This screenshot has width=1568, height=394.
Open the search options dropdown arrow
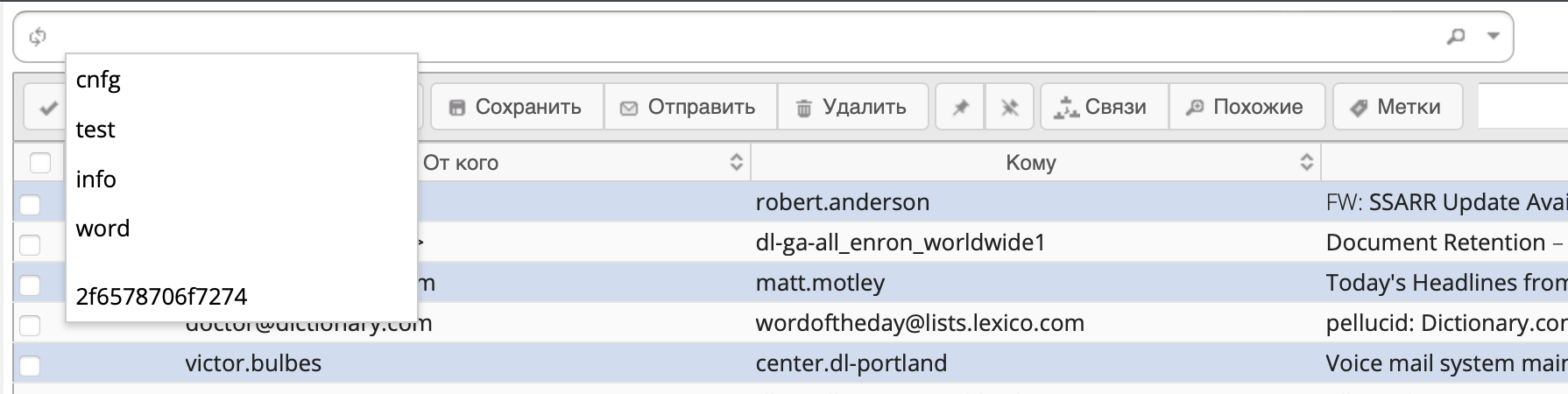click(1494, 37)
